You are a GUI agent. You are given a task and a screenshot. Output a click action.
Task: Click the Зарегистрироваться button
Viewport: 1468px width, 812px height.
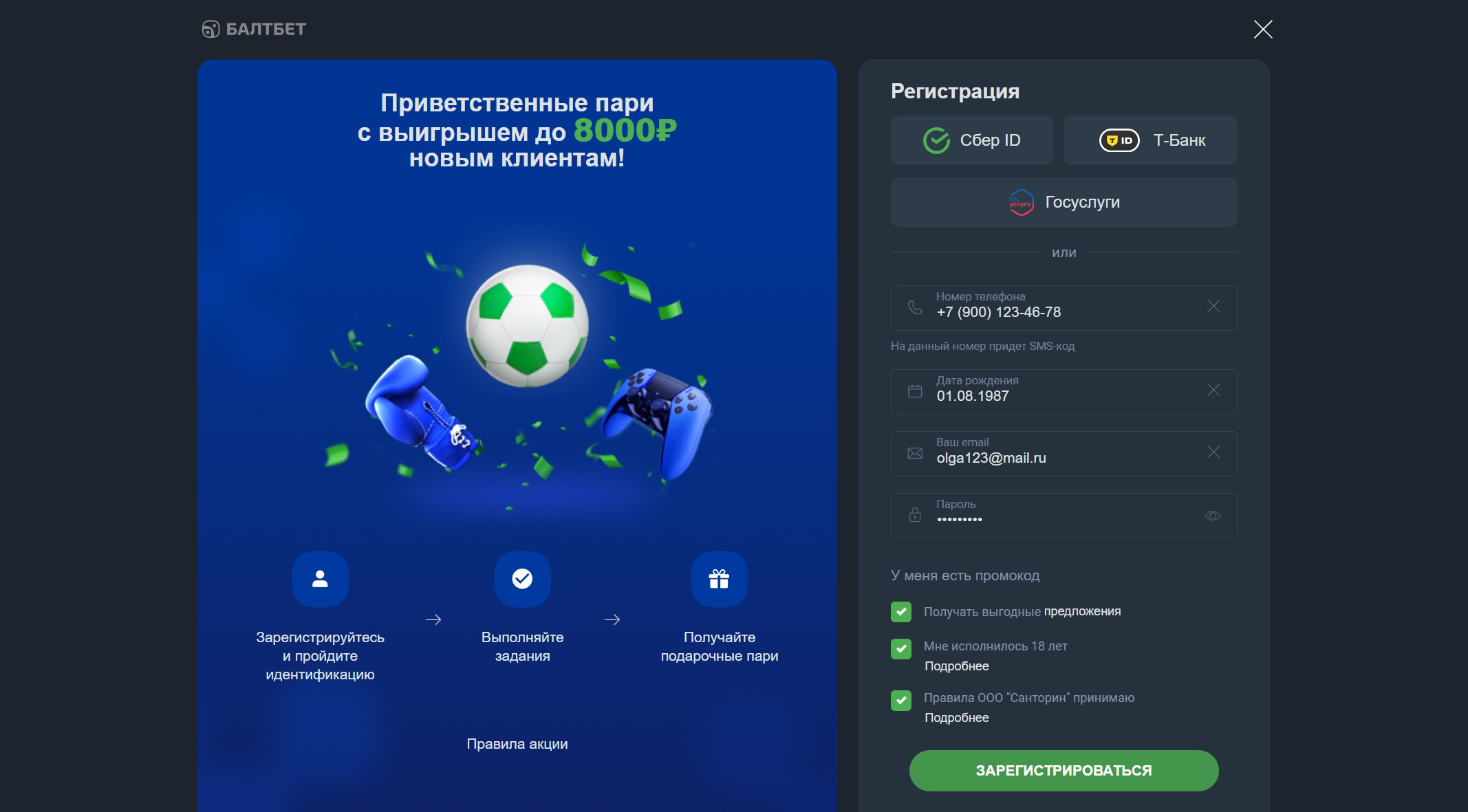coord(1064,771)
